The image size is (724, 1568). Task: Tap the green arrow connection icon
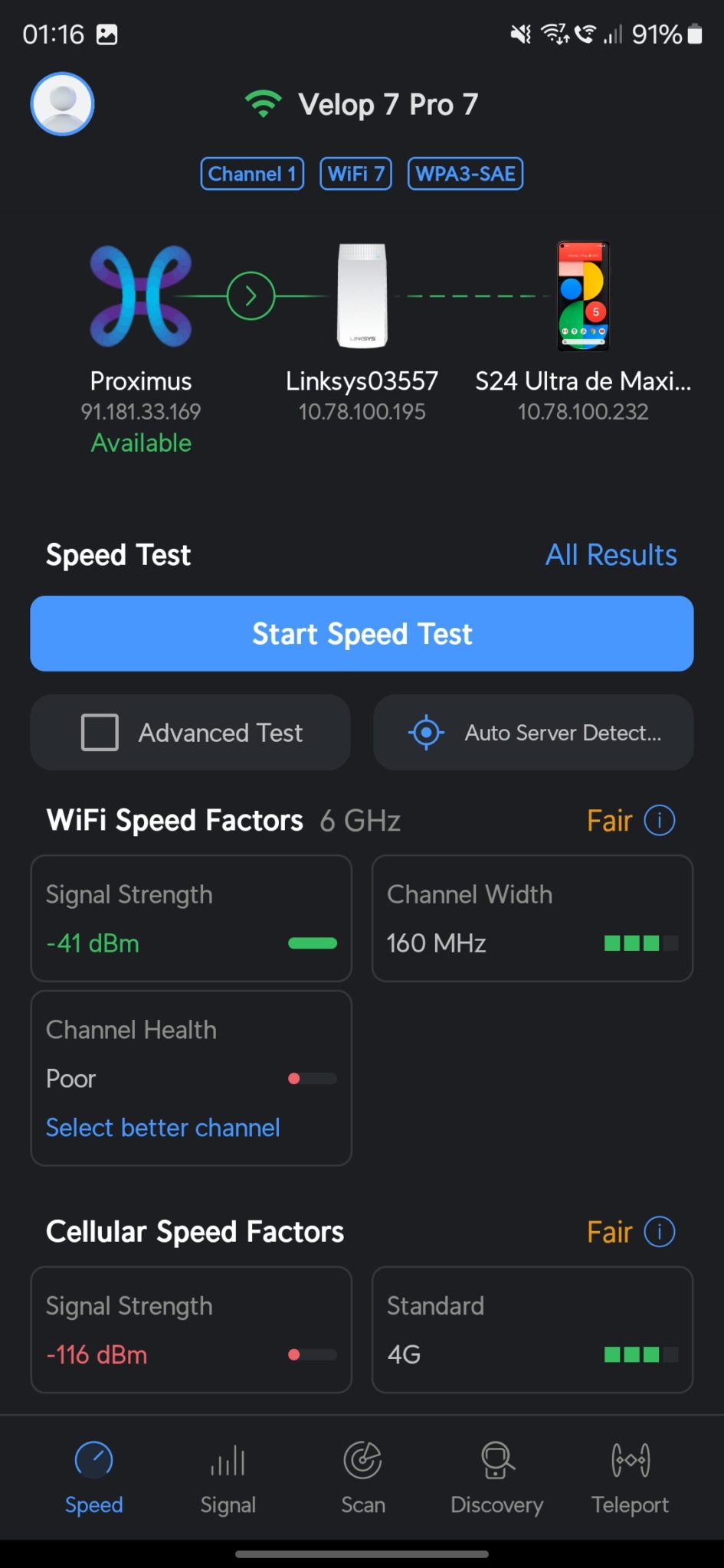pos(251,296)
